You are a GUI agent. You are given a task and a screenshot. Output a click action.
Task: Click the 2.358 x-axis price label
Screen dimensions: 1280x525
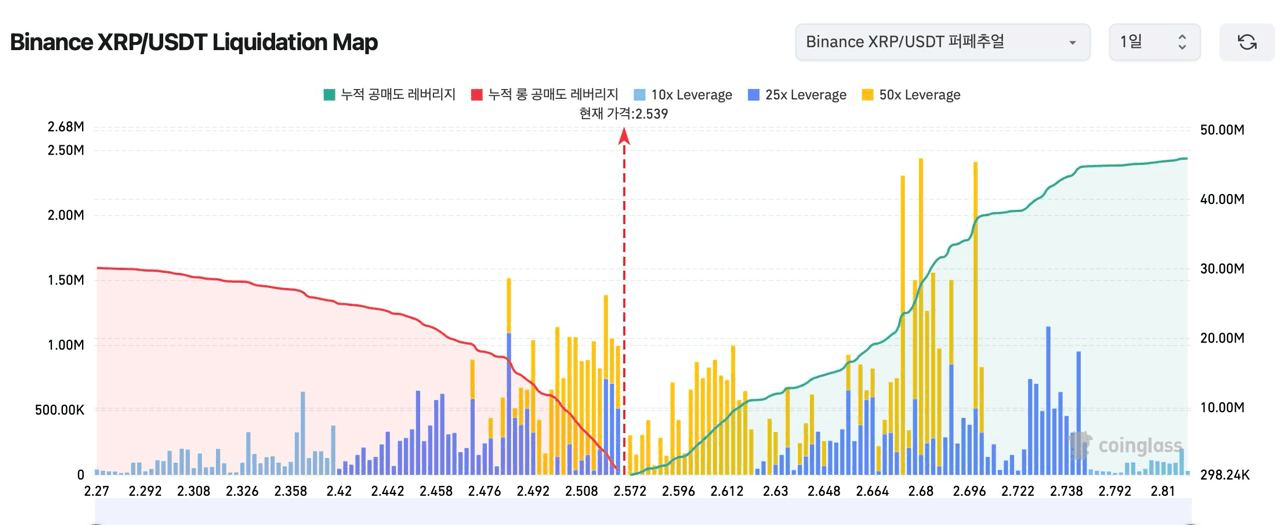[290, 491]
